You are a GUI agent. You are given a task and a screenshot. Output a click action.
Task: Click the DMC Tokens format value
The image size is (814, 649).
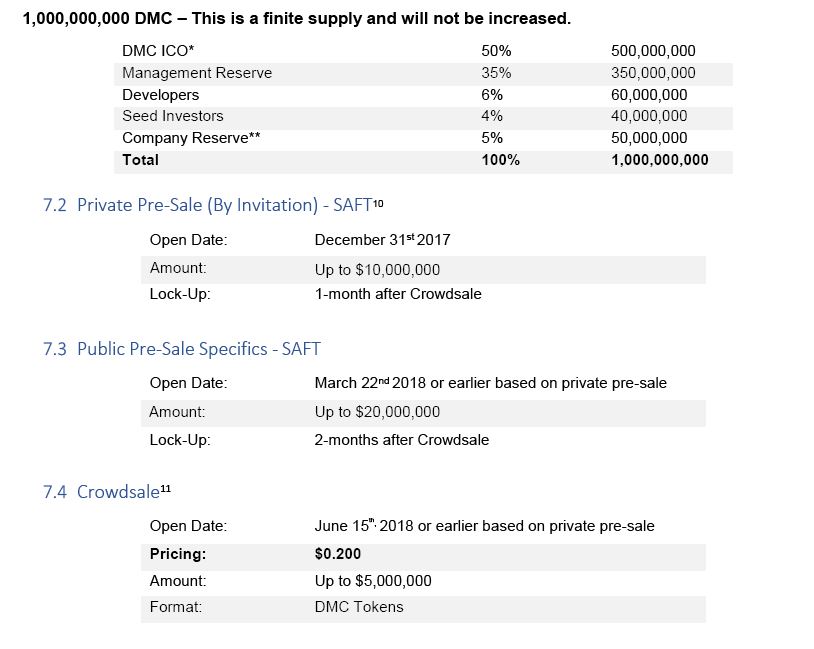pos(359,606)
